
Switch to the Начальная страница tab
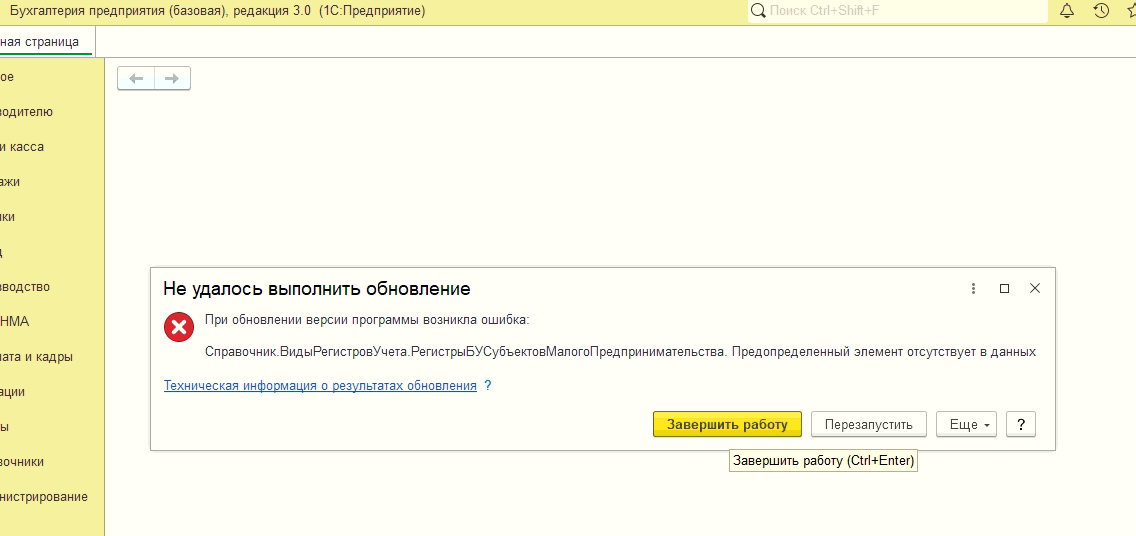click(40, 42)
